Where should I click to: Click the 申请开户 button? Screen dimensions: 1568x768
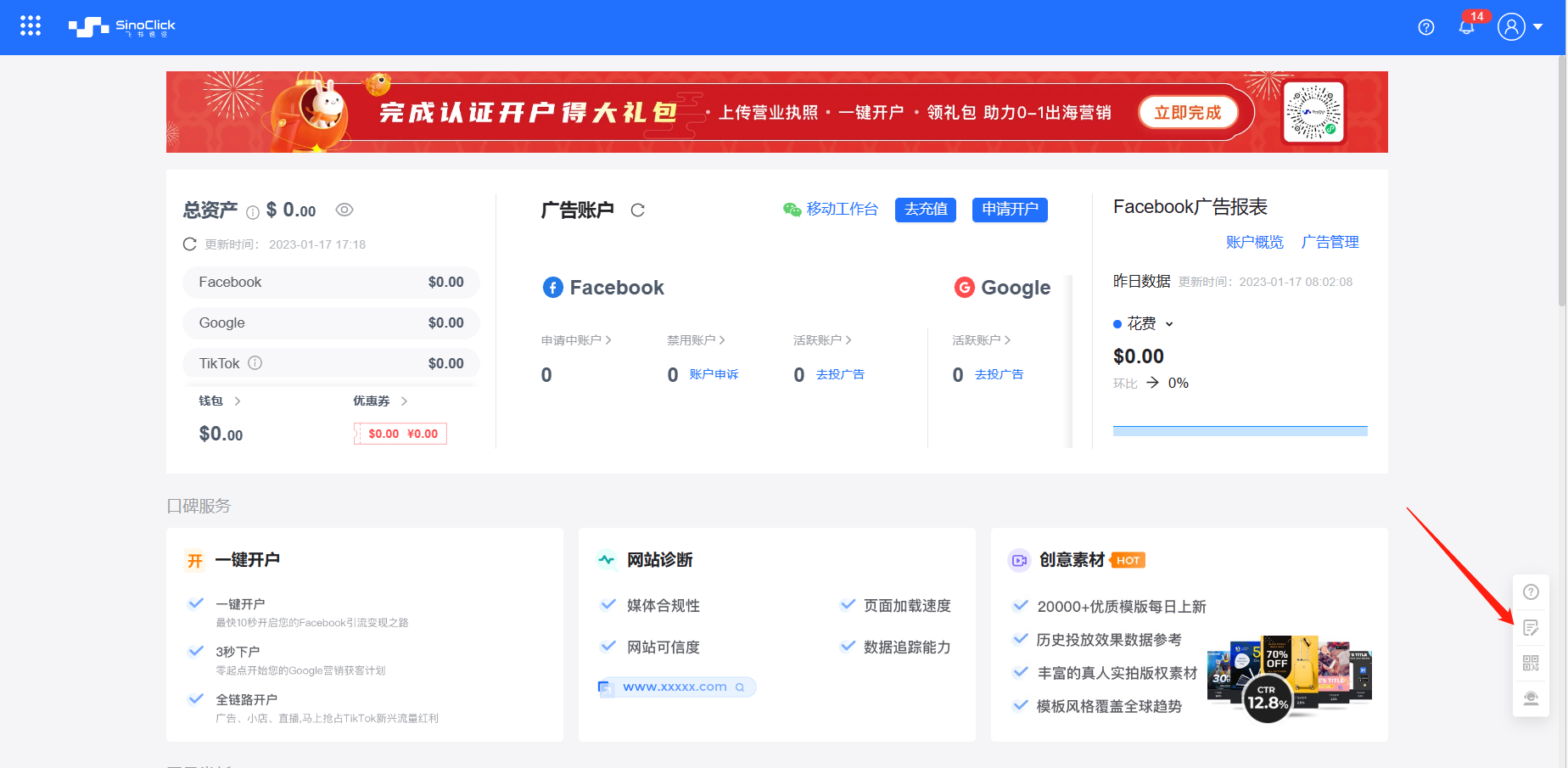pos(1010,210)
